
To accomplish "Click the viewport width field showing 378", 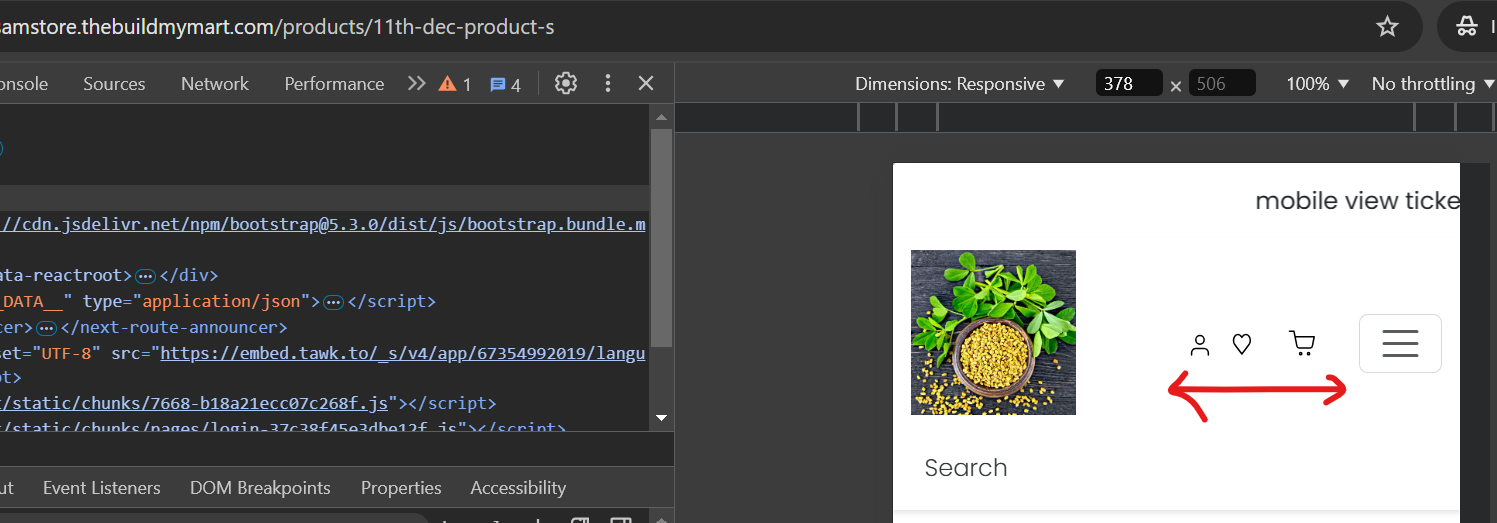I will pos(1129,84).
